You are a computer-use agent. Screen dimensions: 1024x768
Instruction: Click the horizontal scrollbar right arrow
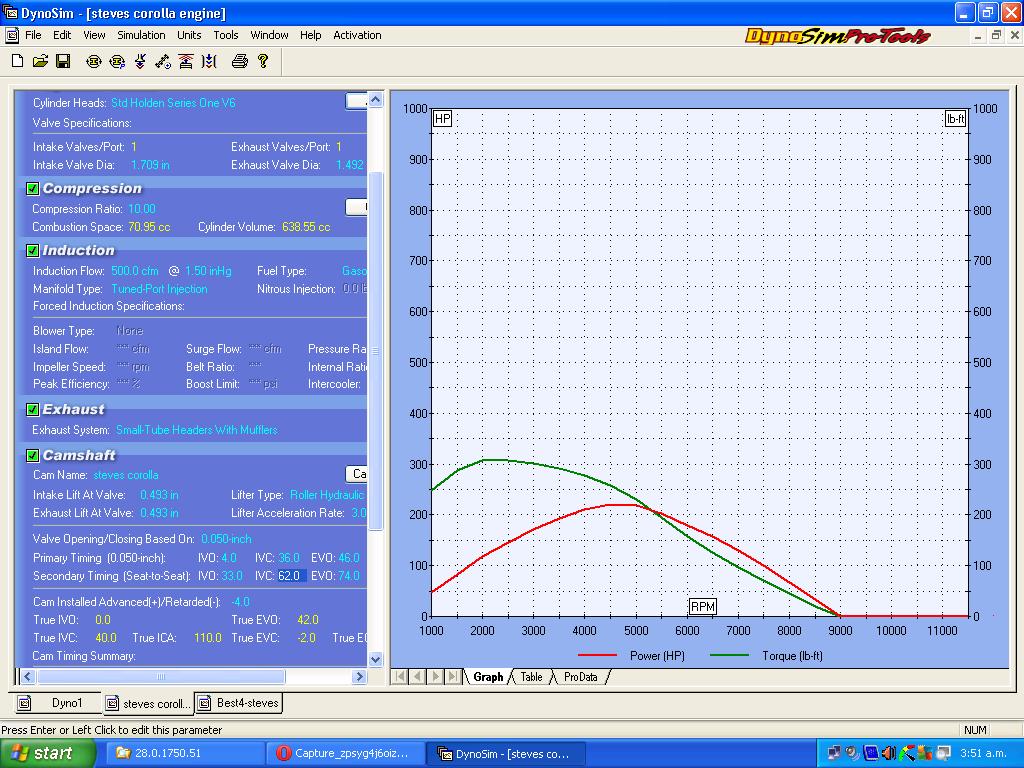point(359,677)
